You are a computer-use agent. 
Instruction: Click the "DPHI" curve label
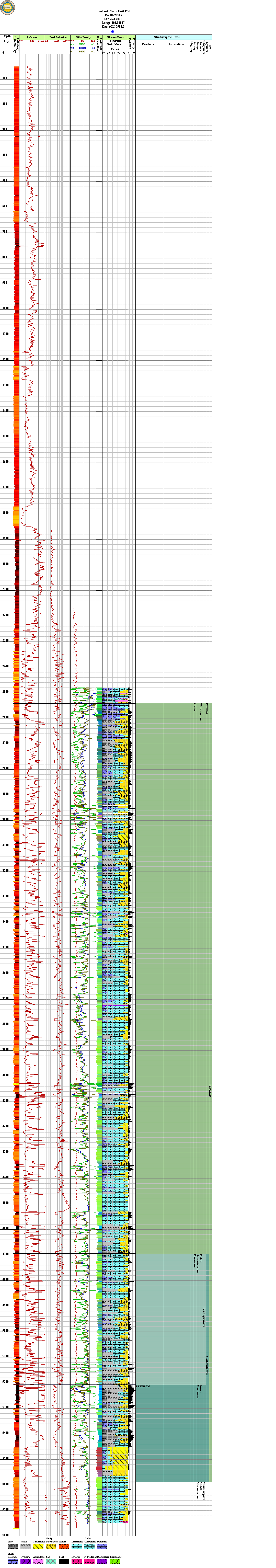[x=82, y=52]
